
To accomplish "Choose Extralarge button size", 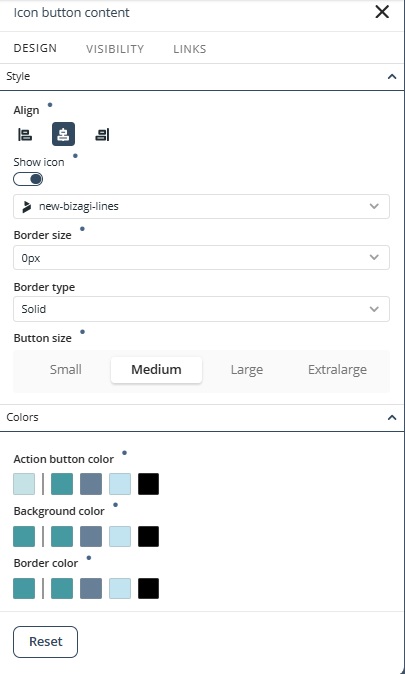I will click(338, 370).
